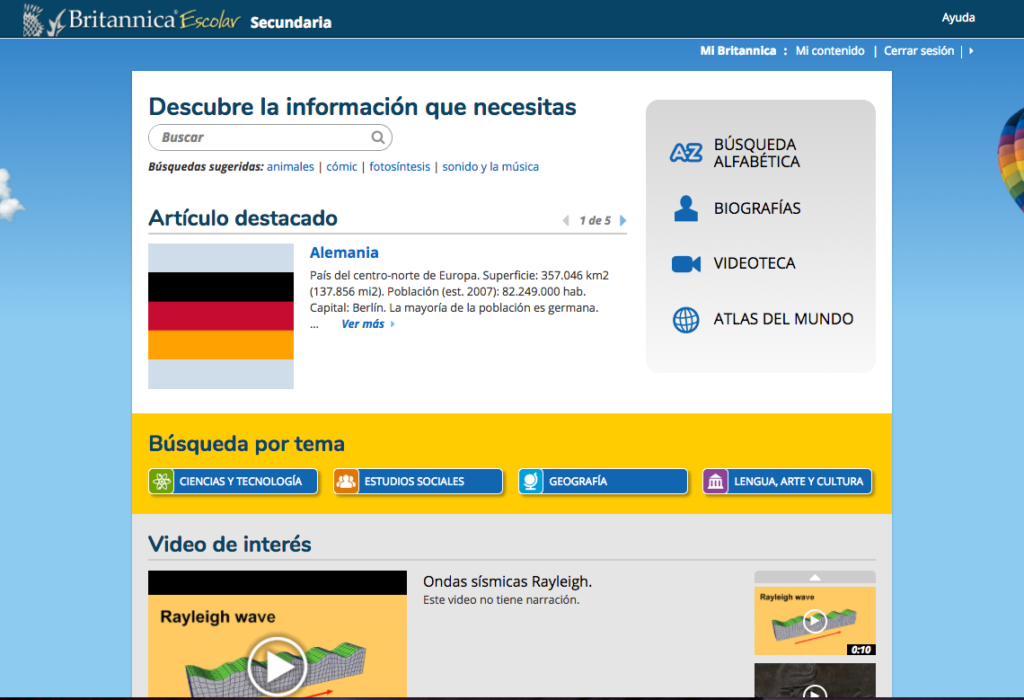The height and width of the screenshot is (700, 1024).
Task: Select the globe icon on Geografía button
Action: 531,481
